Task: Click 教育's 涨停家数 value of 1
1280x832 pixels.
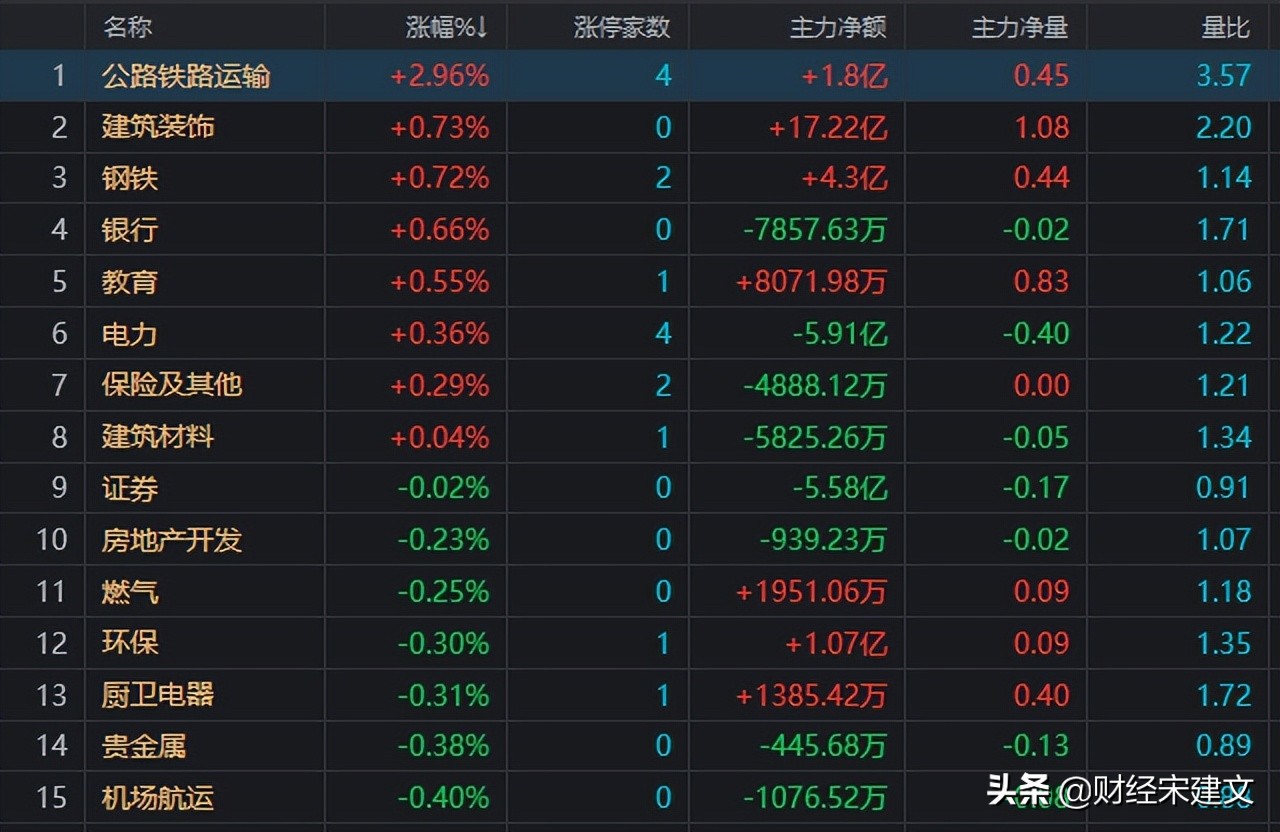Action: coord(662,282)
